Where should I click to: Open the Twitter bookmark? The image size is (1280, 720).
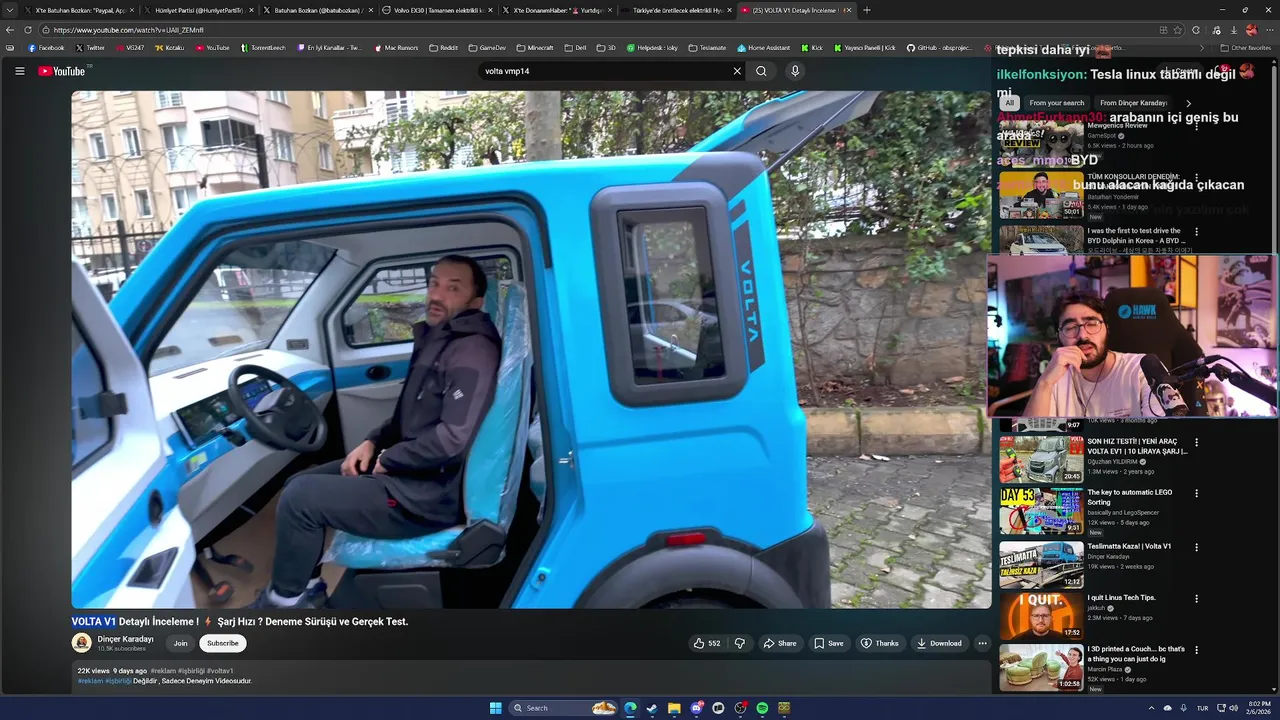90,48
